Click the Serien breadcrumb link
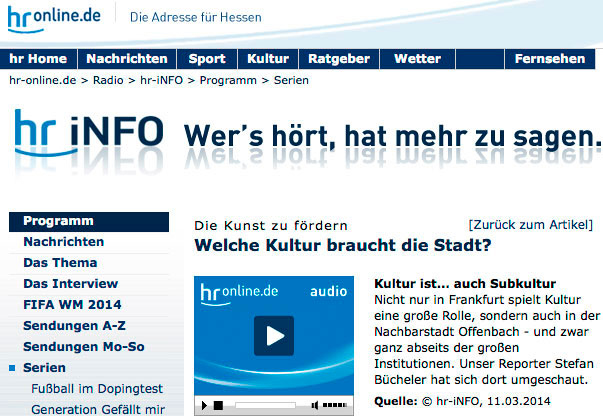The image size is (603, 416). pos(291,80)
